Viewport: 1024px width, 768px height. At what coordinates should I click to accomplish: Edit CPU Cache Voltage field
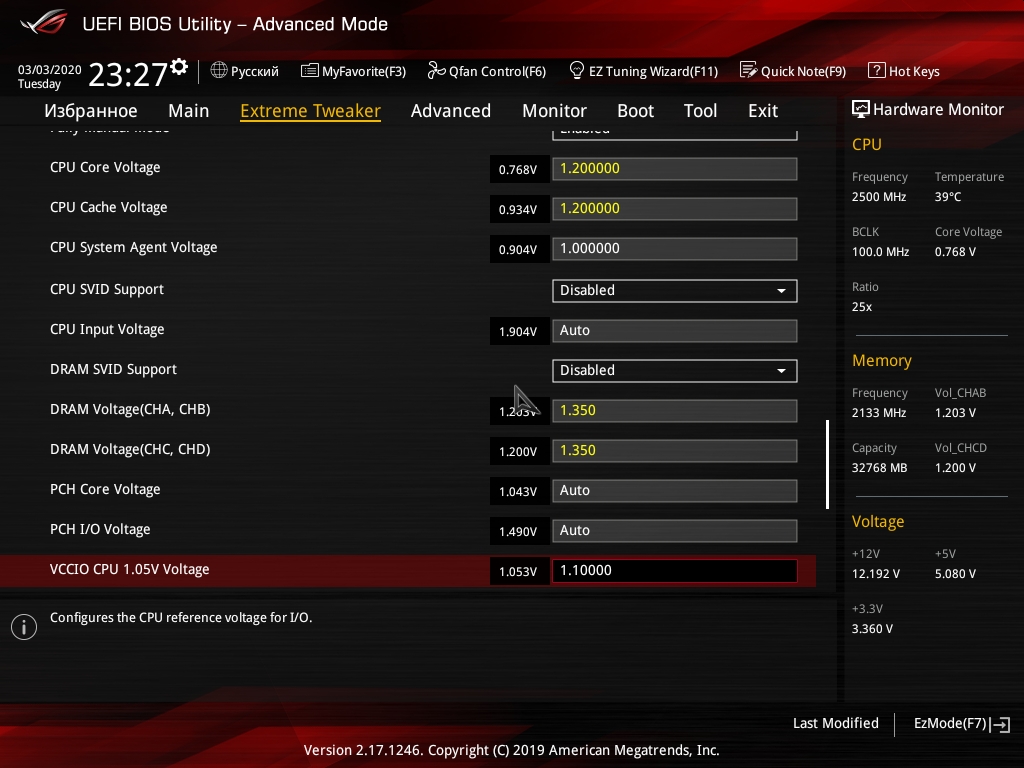[675, 209]
